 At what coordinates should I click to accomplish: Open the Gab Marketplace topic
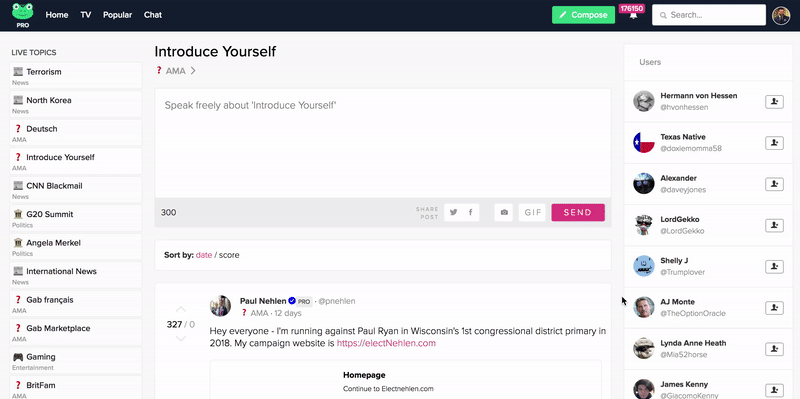pyautogui.click(x=76, y=332)
